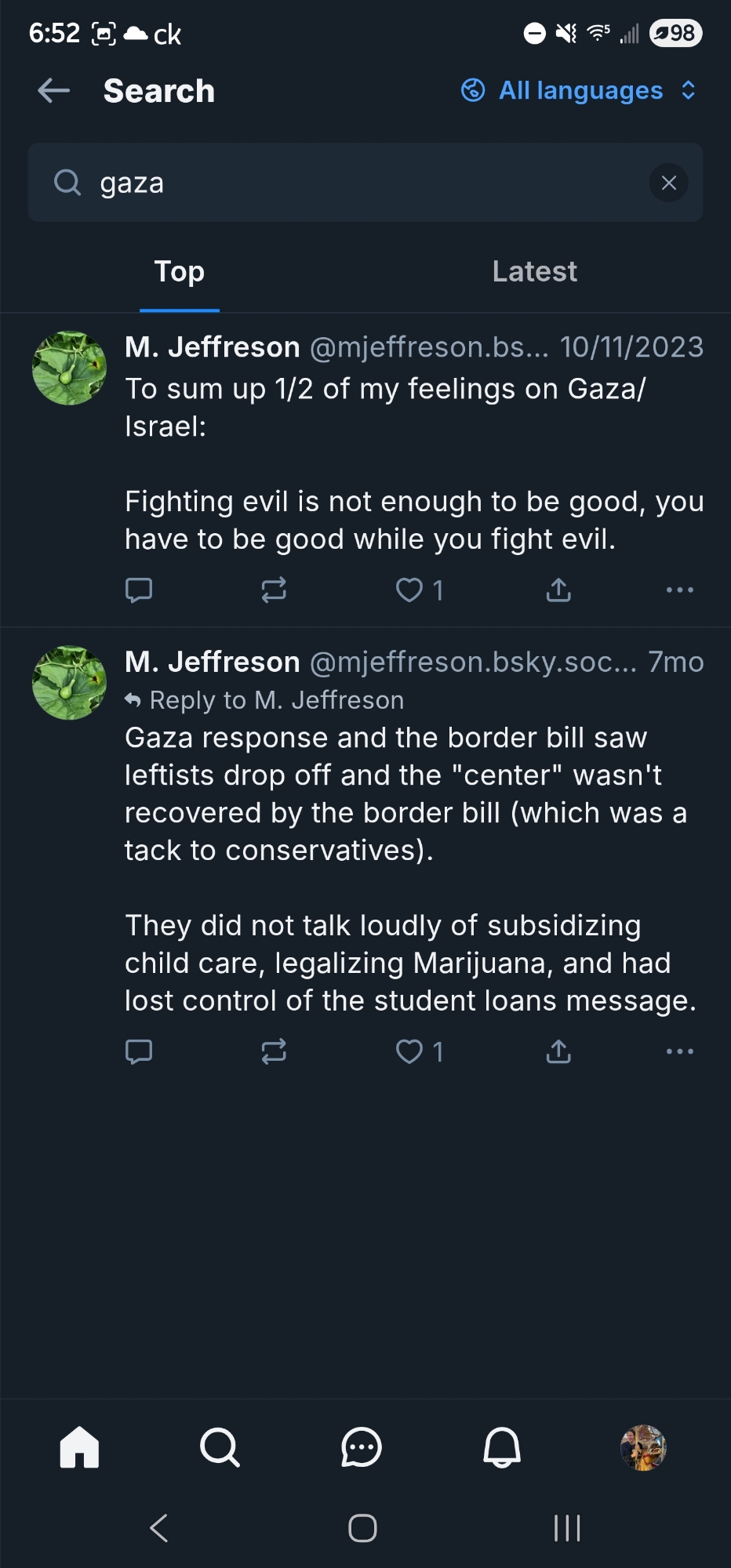Open the Home feed from the bottom bar

pyautogui.click(x=80, y=1447)
